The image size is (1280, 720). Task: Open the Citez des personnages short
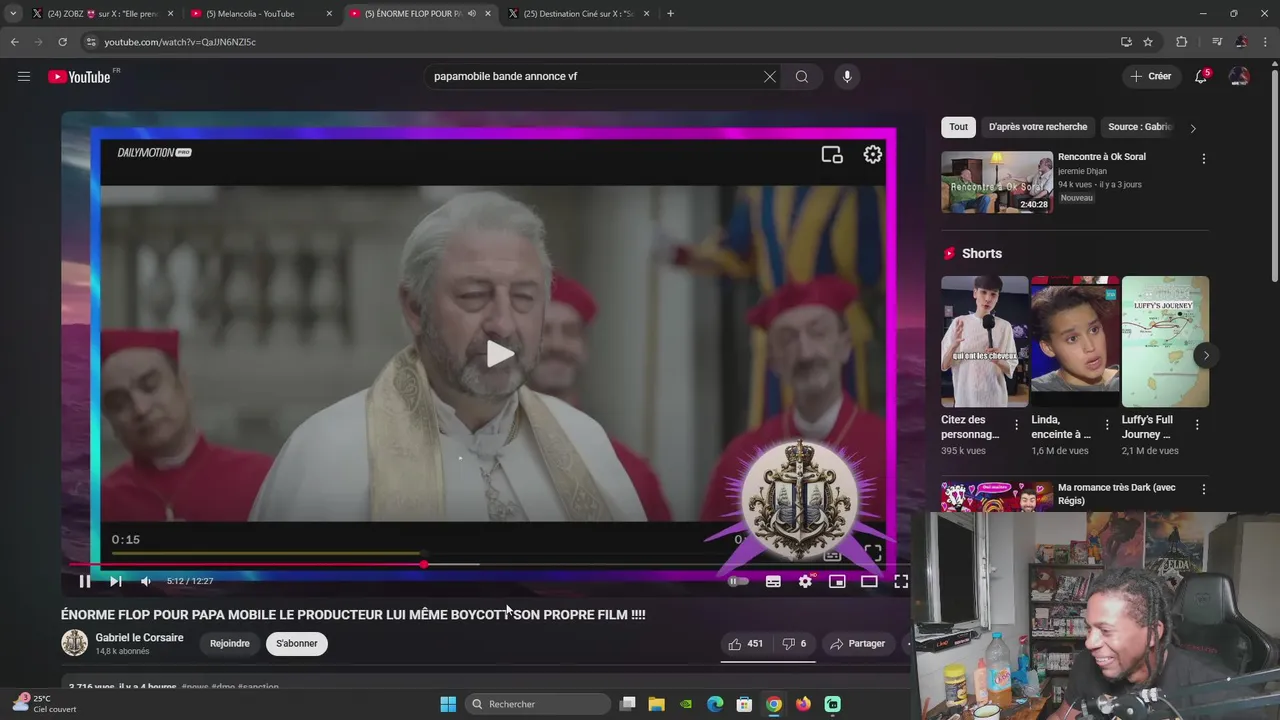click(x=984, y=341)
